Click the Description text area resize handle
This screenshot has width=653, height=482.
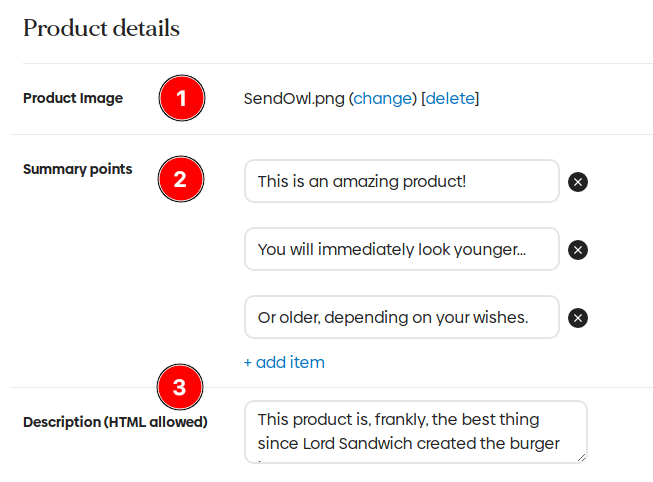581,457
